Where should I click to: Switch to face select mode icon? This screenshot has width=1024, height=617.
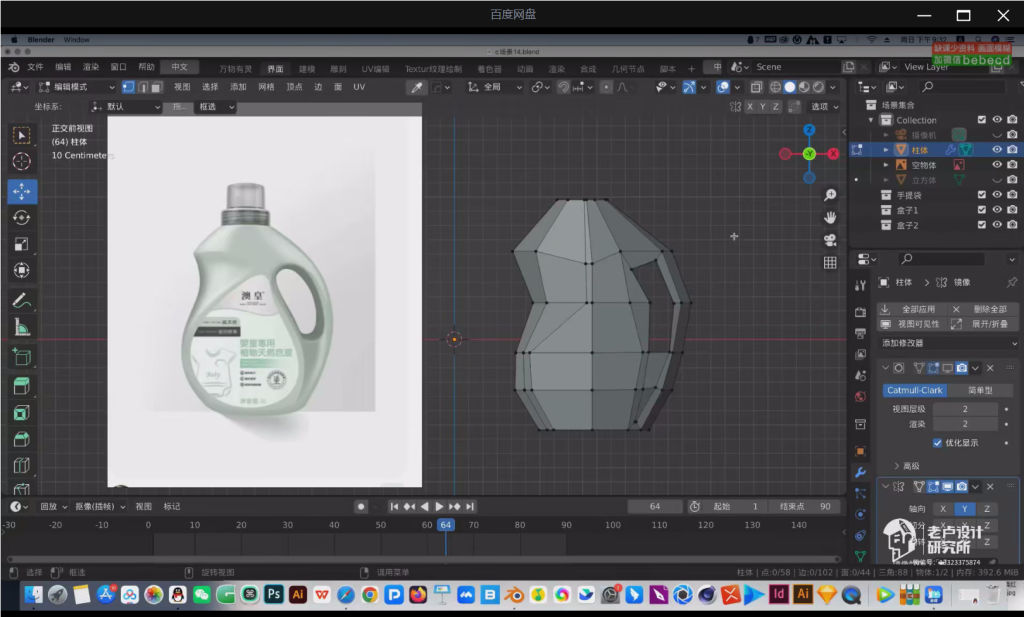coord(156,87)
